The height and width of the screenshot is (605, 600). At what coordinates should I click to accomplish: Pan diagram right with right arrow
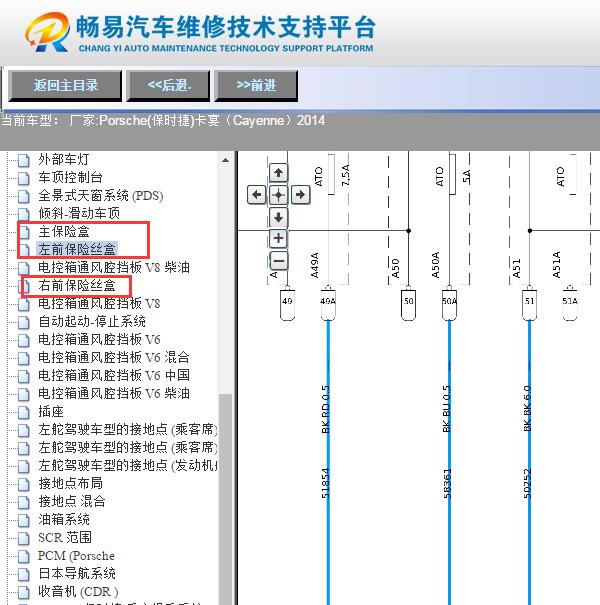(300, 194)
